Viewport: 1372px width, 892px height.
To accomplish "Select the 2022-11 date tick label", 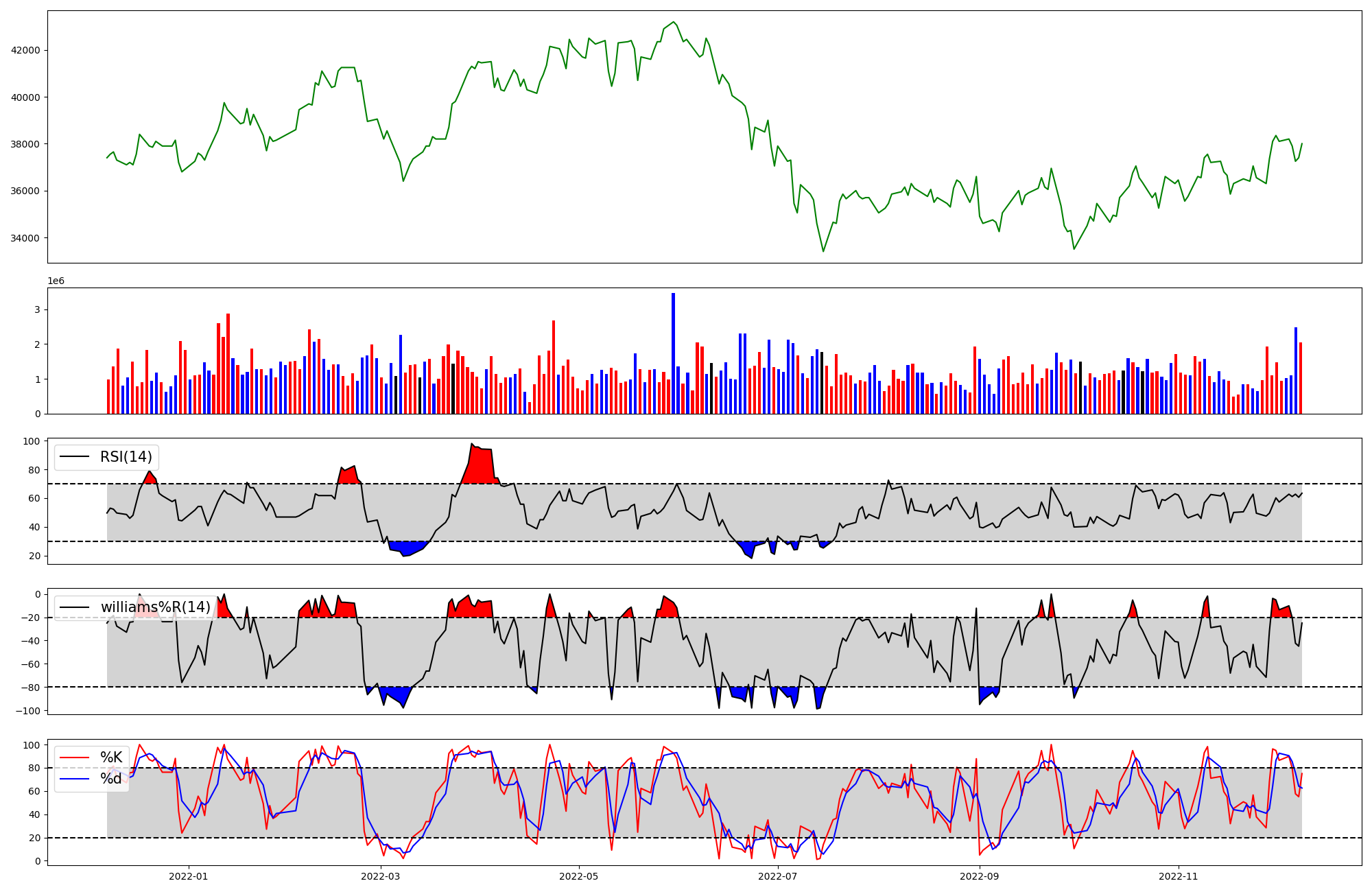I will (x=1178, y=876).
